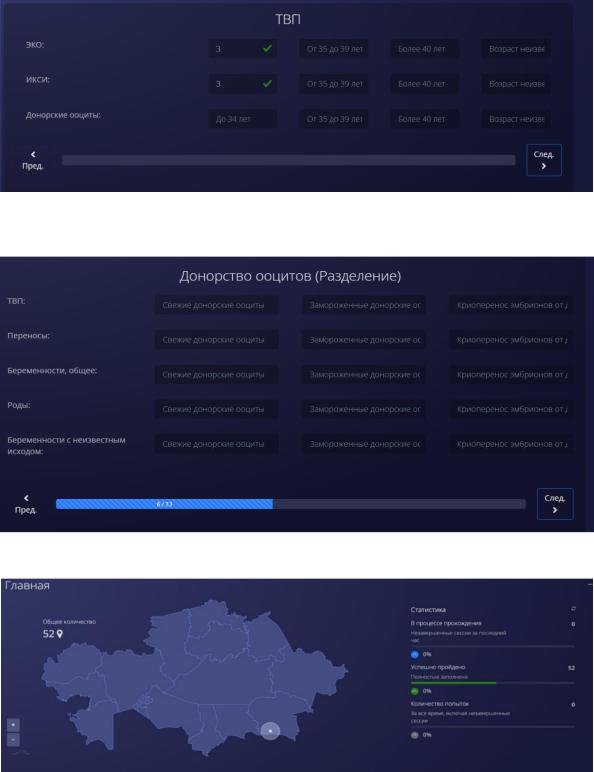The height and width of the screenshot is (772, 594).
Task: Click the refresh icon in Статистика header
Action: coord(573,609)
